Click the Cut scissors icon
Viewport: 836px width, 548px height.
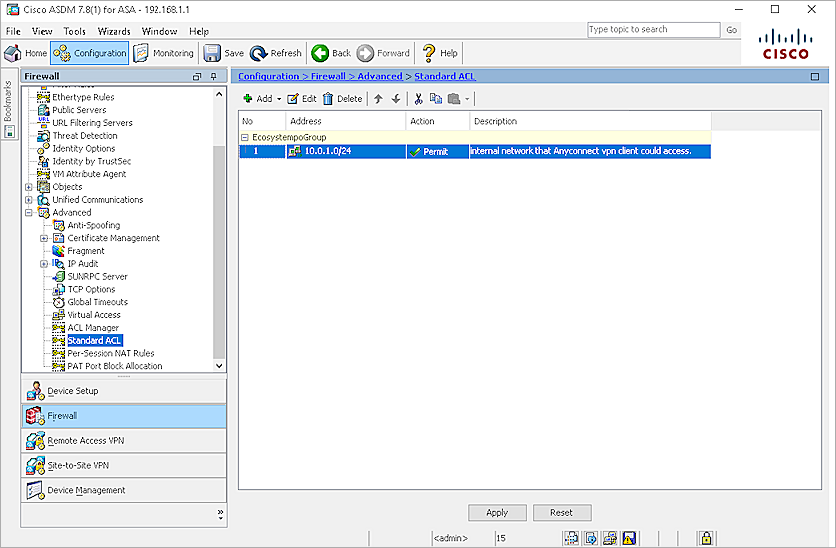(419, 99)
